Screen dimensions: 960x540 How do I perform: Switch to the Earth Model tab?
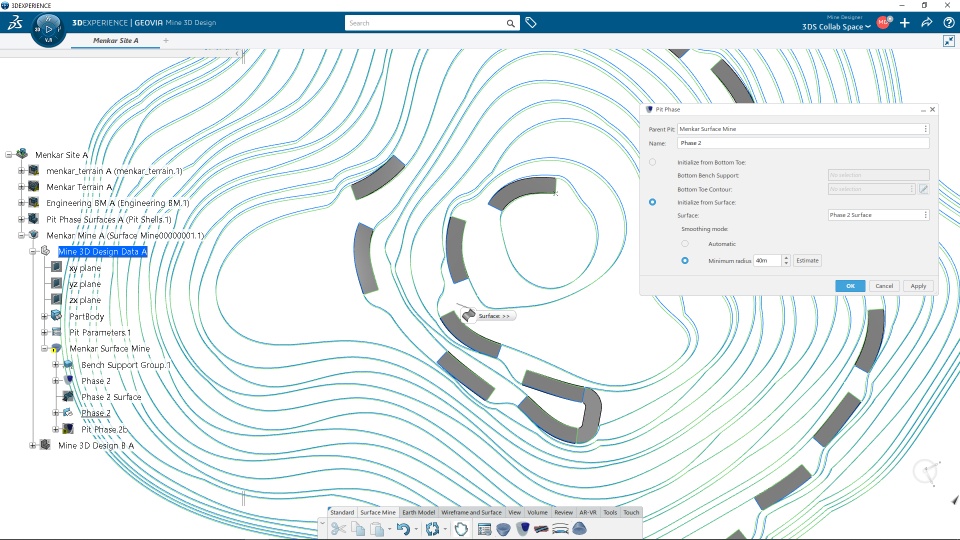pos(418,512)
